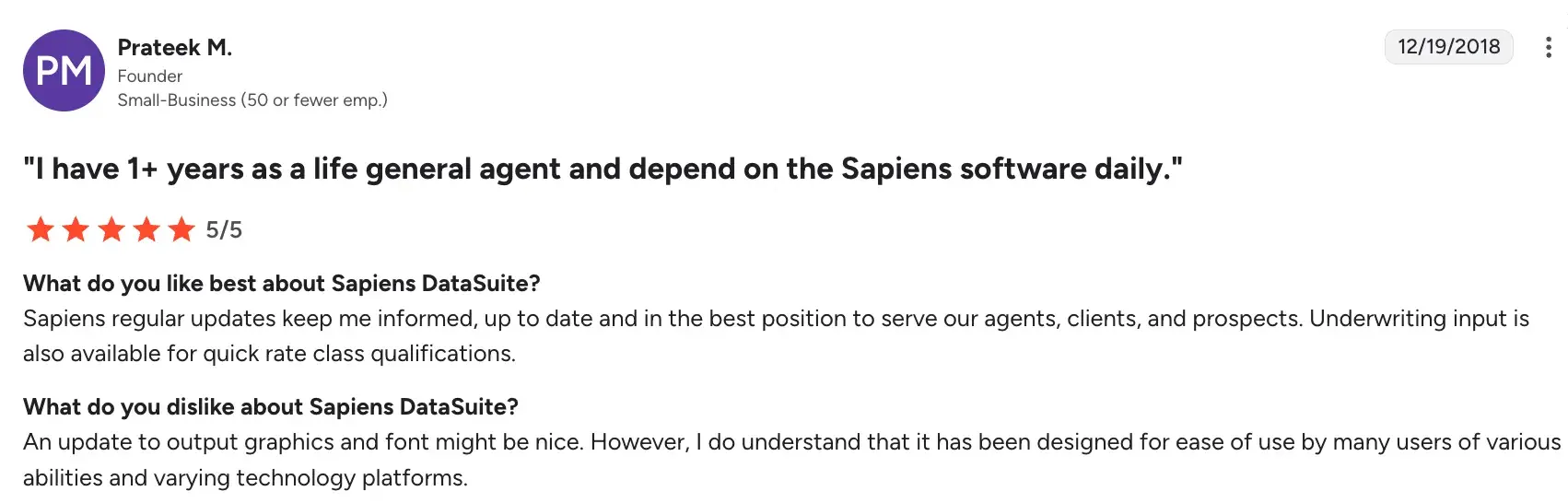
Task: Open the three-dot review options menu
Action: click(1548, 47)
